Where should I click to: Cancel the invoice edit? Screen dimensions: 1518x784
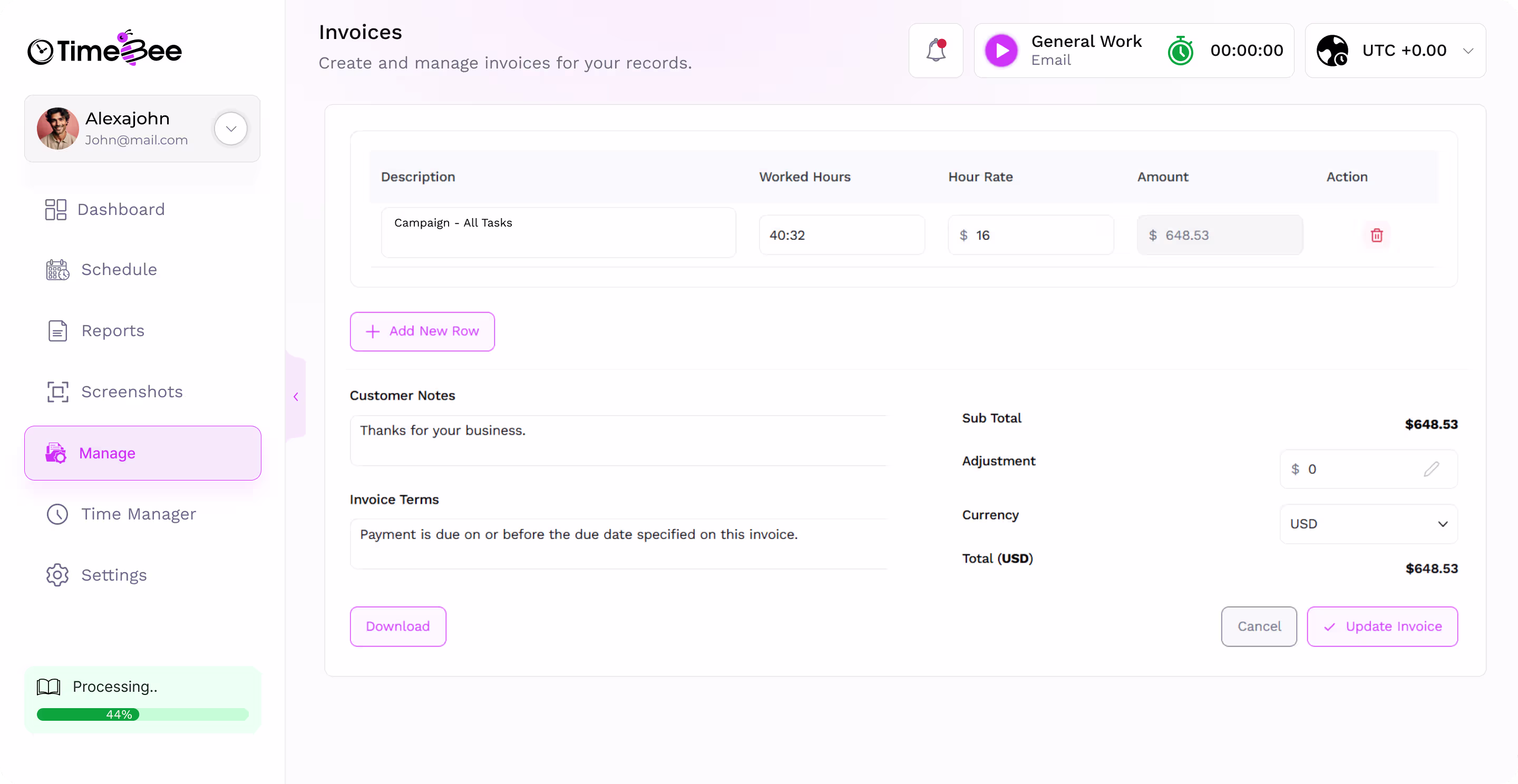1259,626
